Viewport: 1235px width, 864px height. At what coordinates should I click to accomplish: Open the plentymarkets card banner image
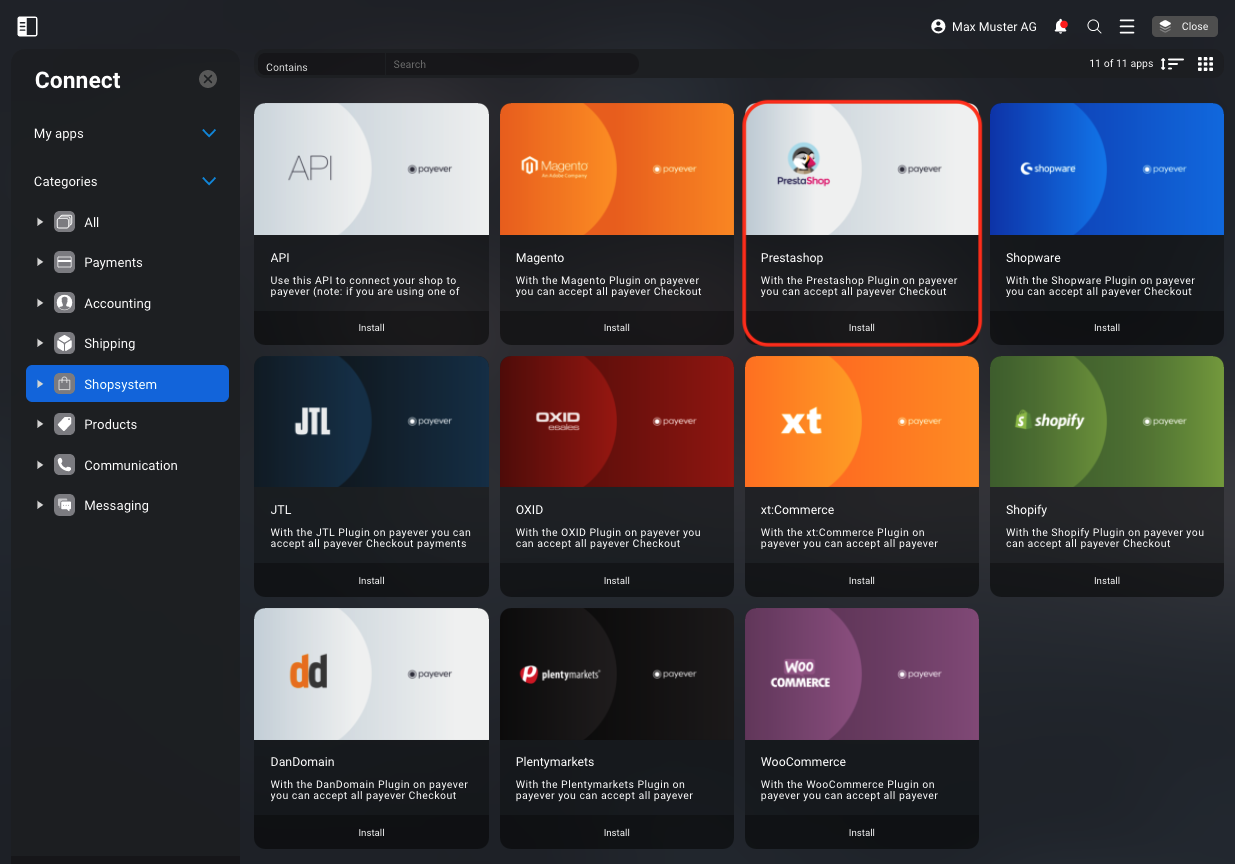(x=617, y=674)
